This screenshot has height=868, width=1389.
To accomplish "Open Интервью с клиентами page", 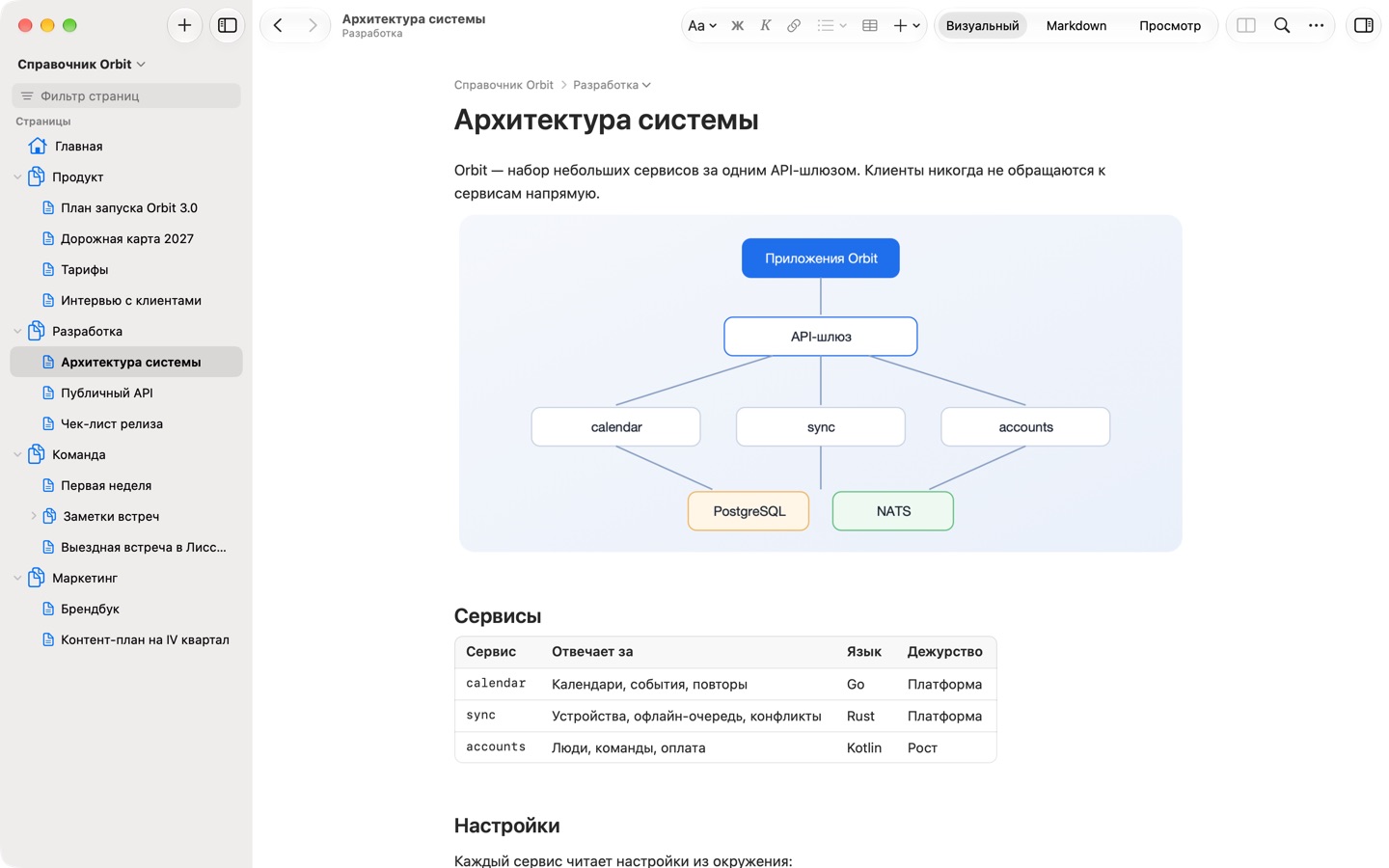I will [126, 300].
